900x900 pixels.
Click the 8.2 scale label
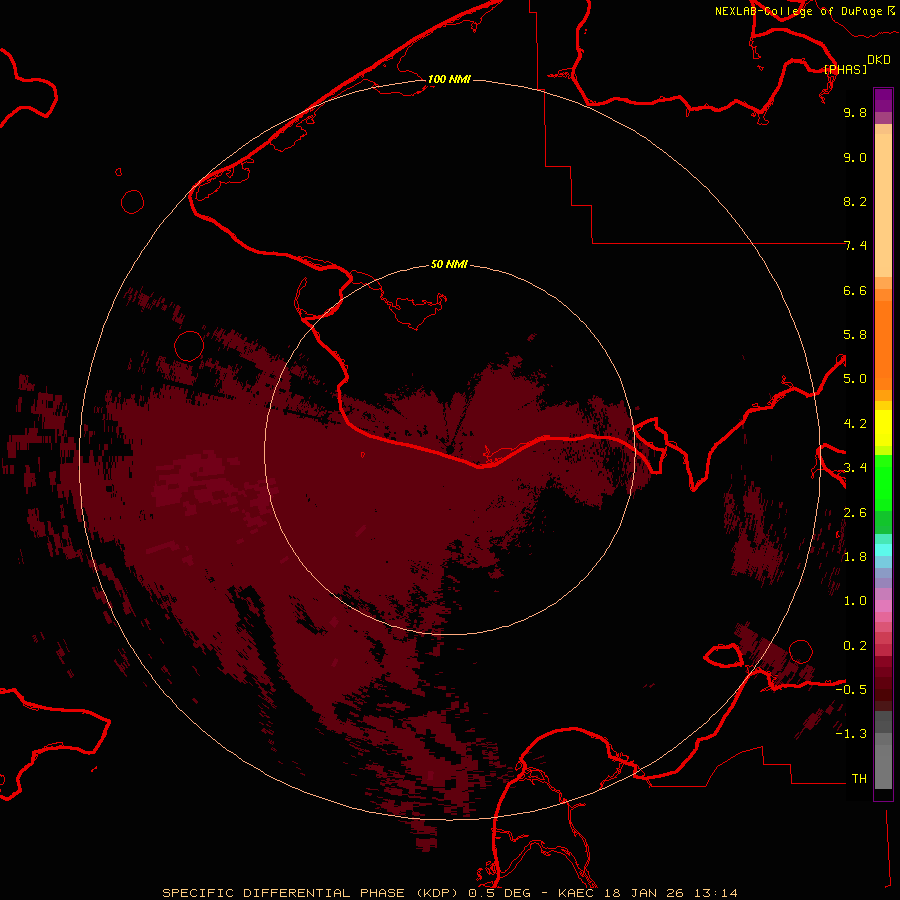(855, 201)
